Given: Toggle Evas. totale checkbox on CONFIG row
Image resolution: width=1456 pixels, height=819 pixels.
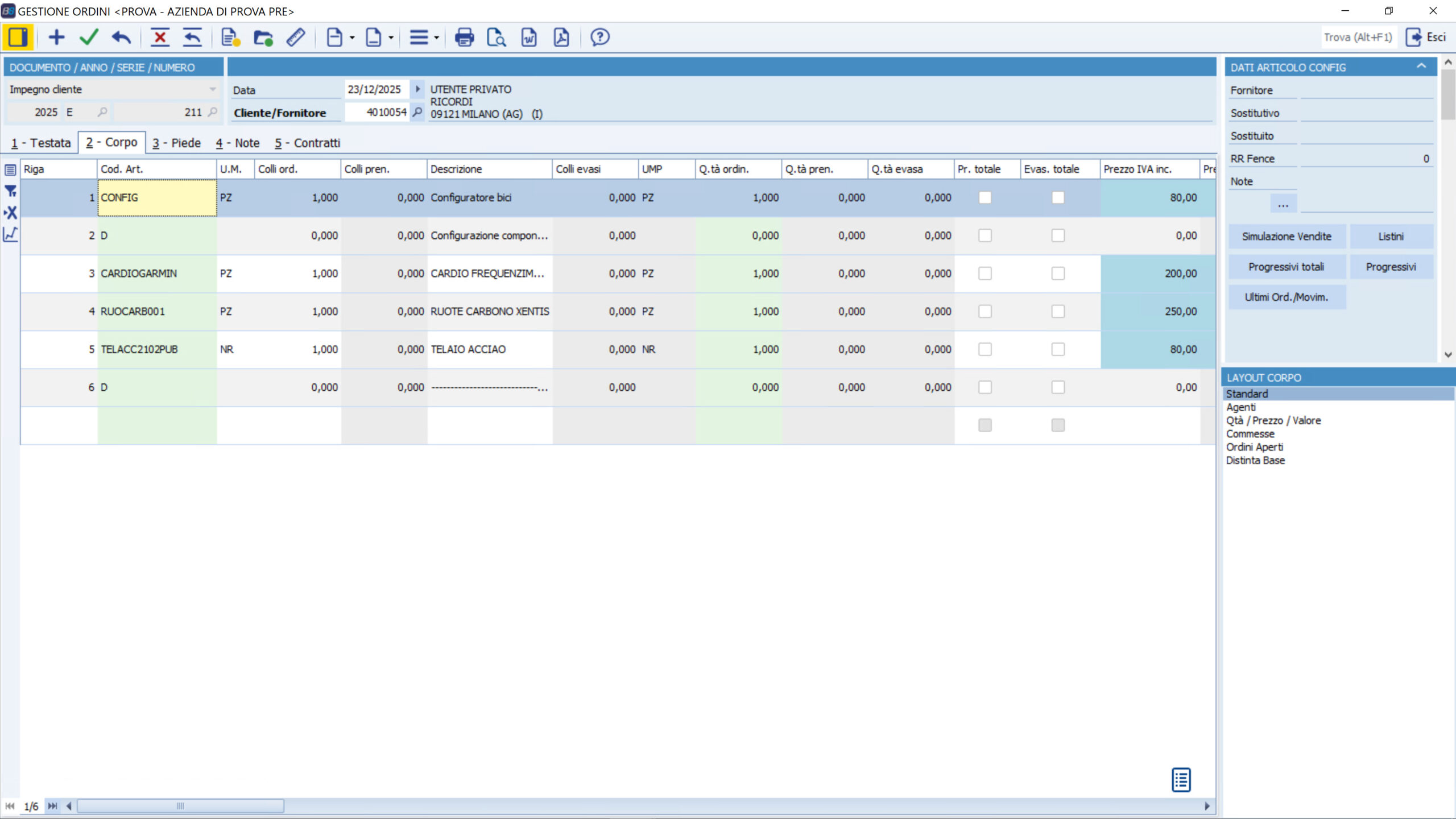Looking at the screenshot, I should click(1057, 197).
